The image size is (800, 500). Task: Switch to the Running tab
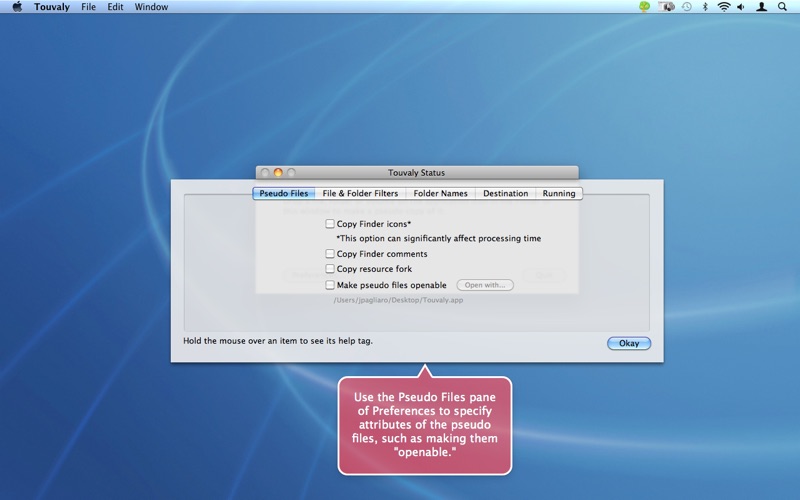559,193
